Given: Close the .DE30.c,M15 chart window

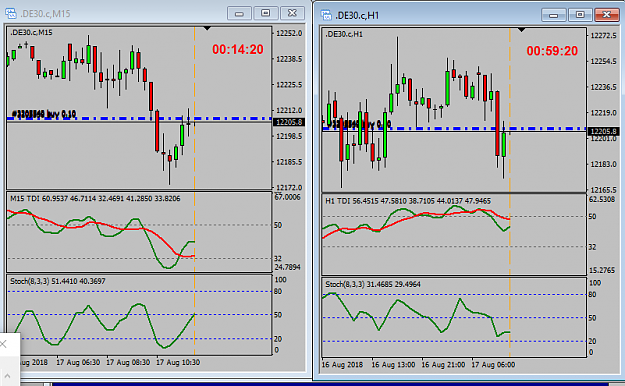Looking at the screenshot, I should 292,13.
